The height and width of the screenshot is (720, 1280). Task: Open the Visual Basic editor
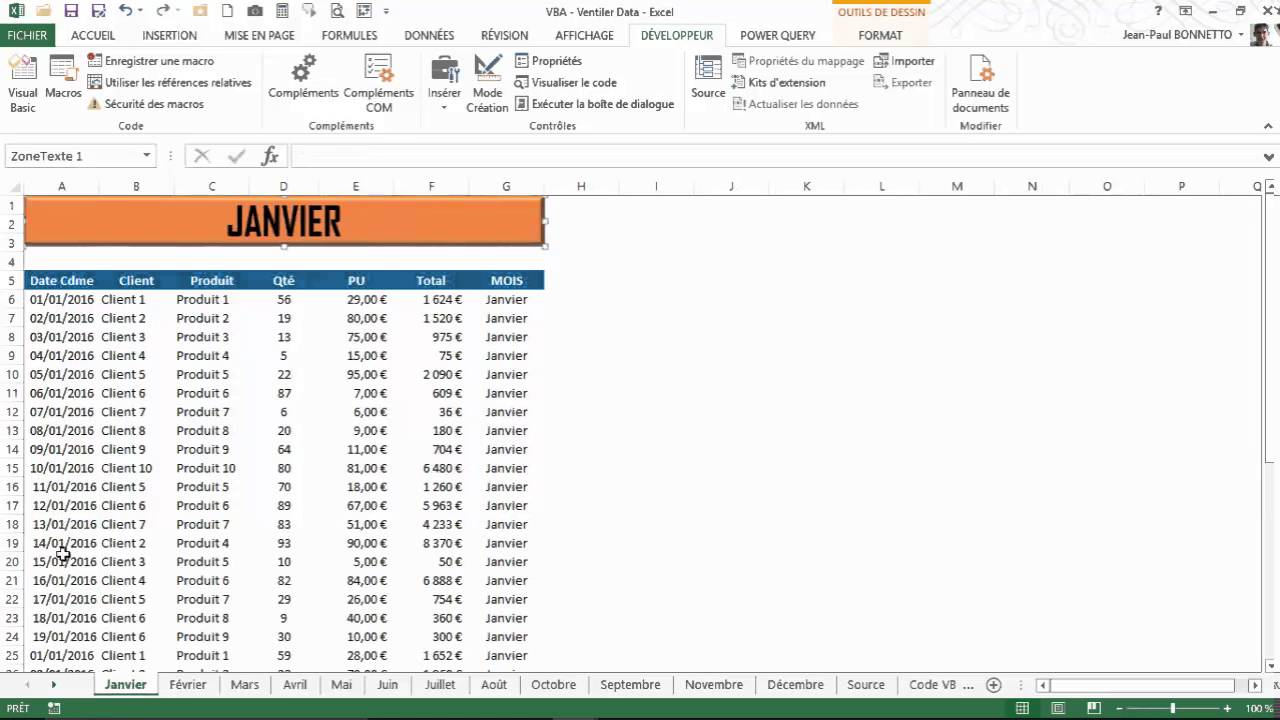[22, 83]
